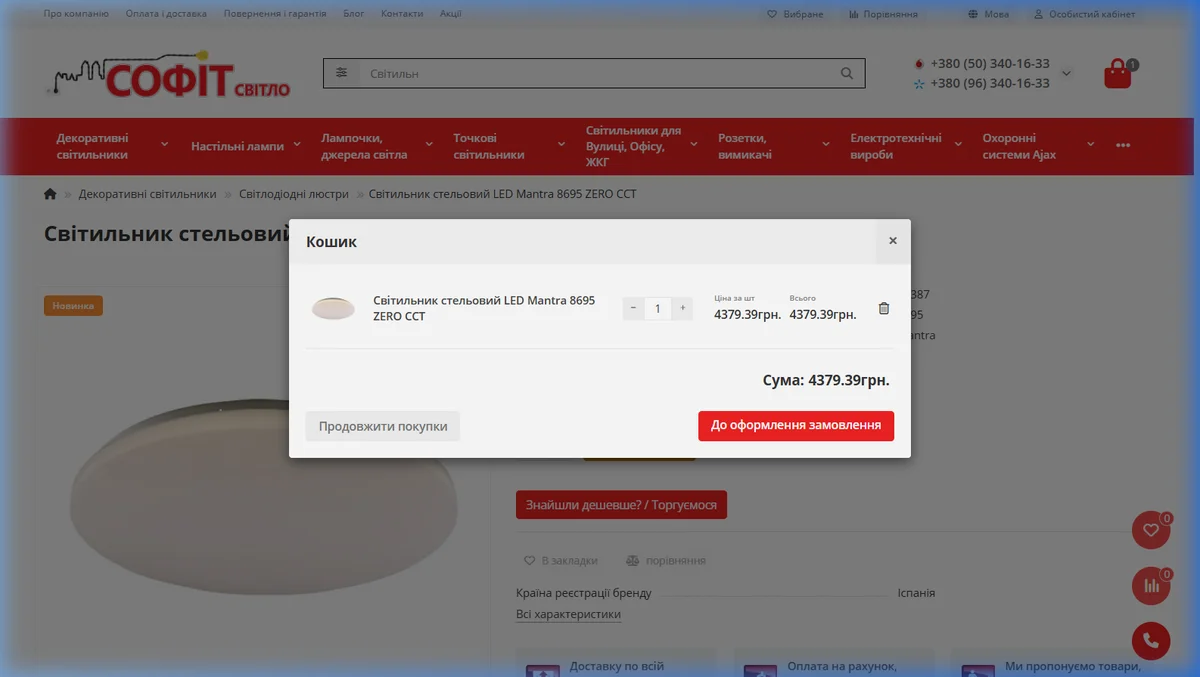Call number +380 (50) 340-16-33
The image size is (1200, 677).
(x=990, y=63)
